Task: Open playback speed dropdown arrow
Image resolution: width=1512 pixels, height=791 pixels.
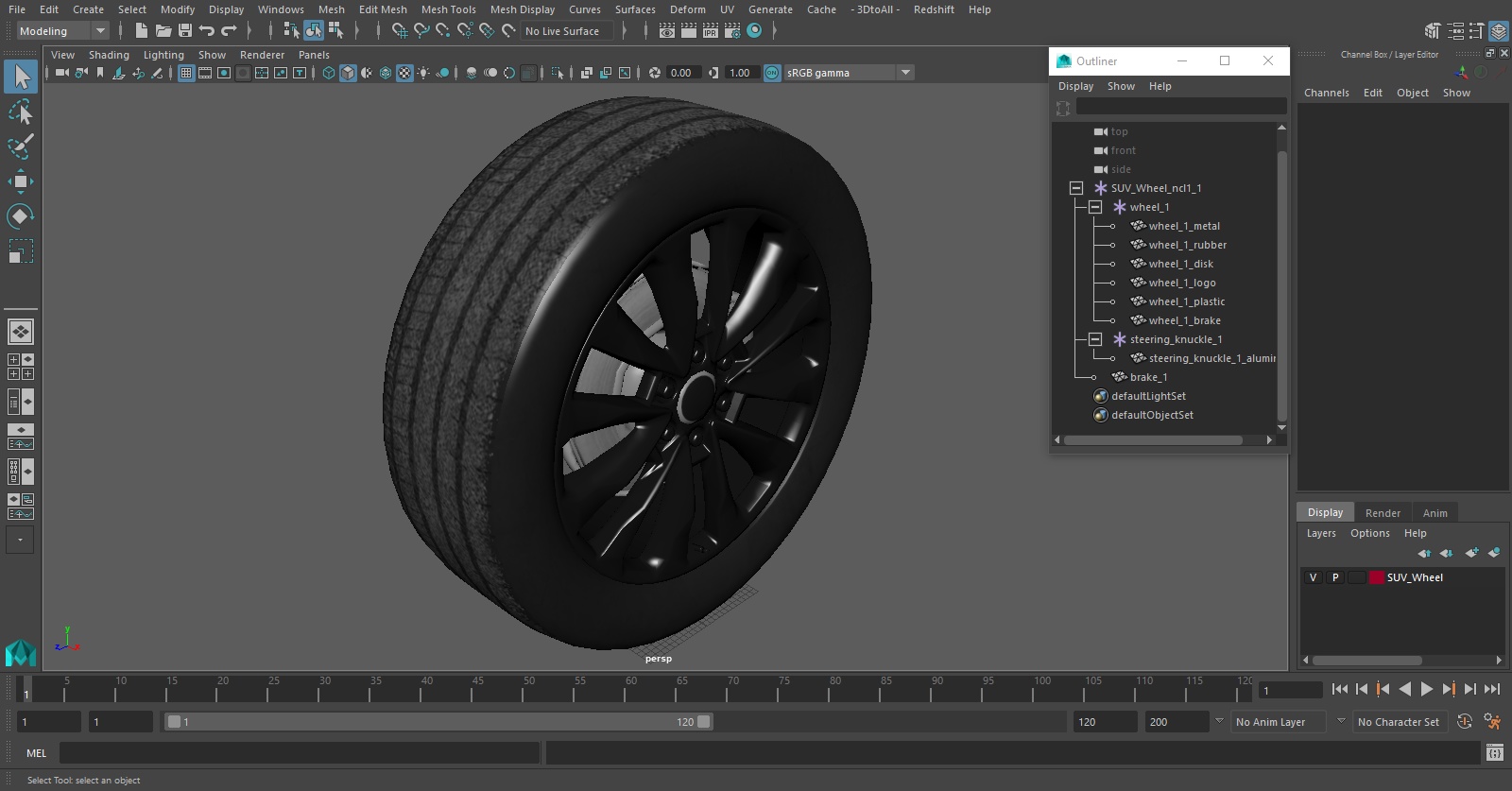Action: (1219, 722)
